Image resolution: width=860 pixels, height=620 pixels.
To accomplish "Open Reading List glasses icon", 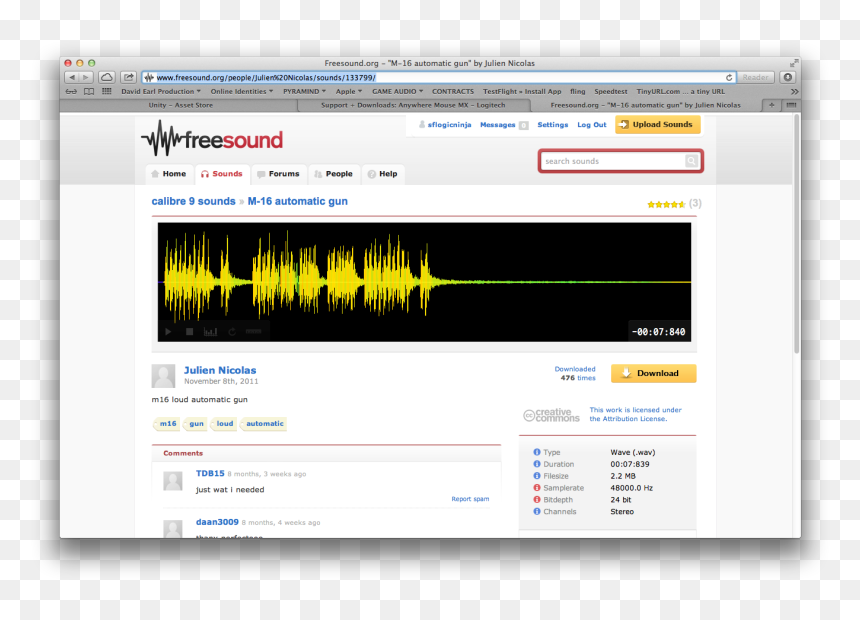I will (x=71, y=92).
